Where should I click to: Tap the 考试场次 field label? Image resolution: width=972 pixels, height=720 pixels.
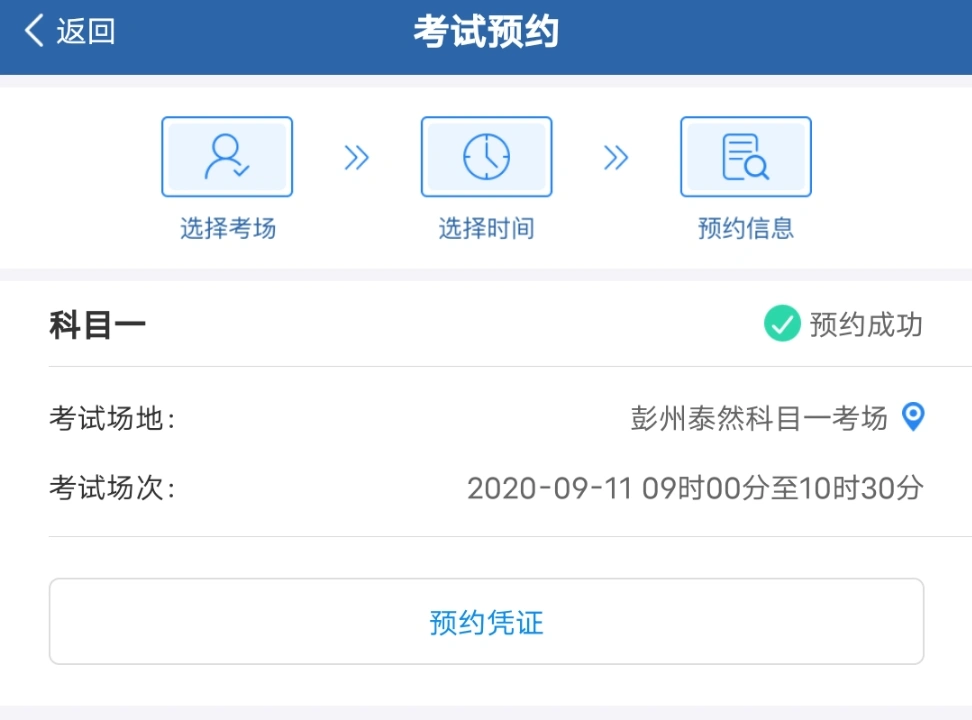point(112,488)
